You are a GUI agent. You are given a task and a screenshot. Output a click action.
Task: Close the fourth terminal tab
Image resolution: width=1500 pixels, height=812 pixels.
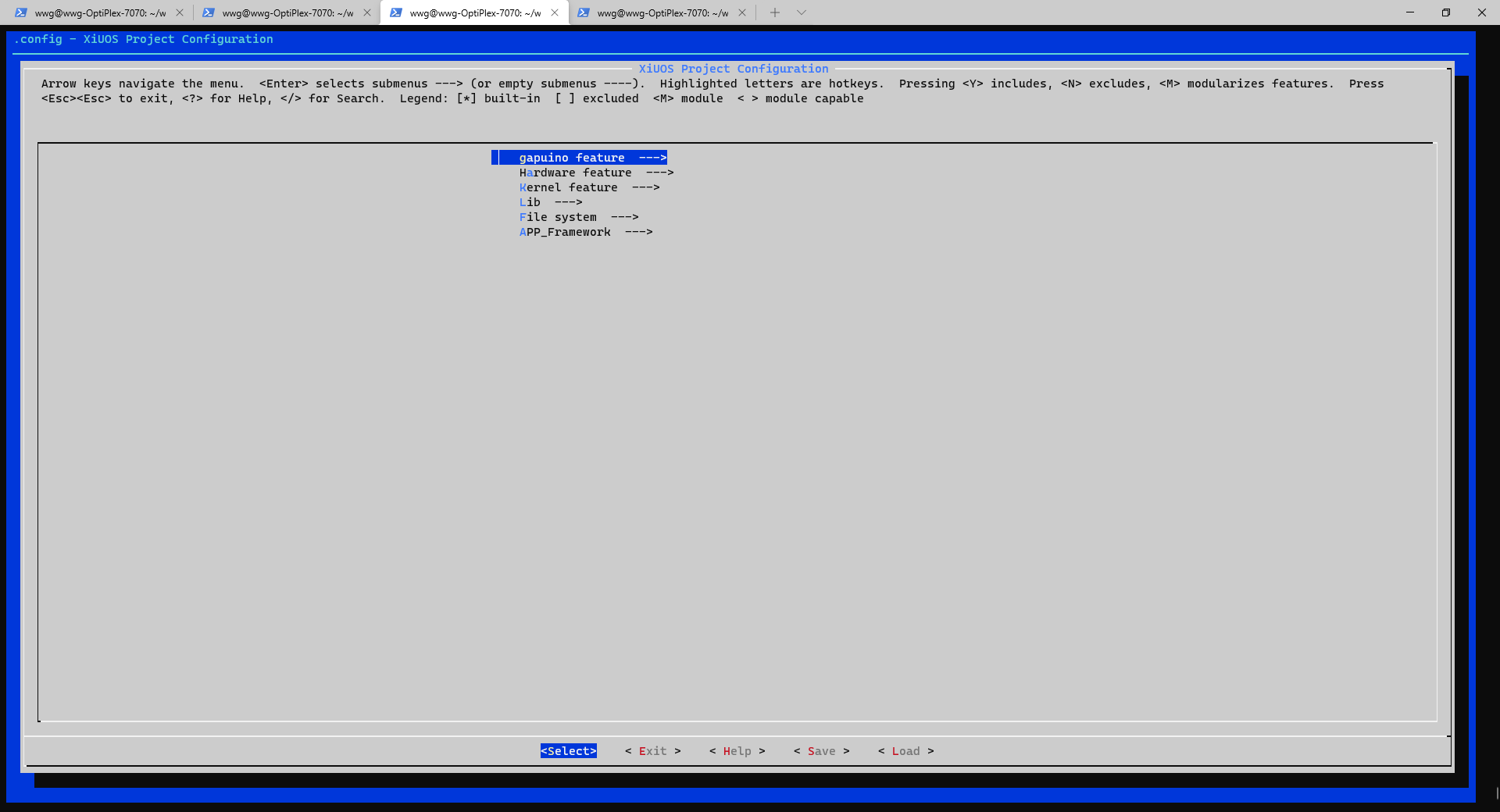point(742,12)
